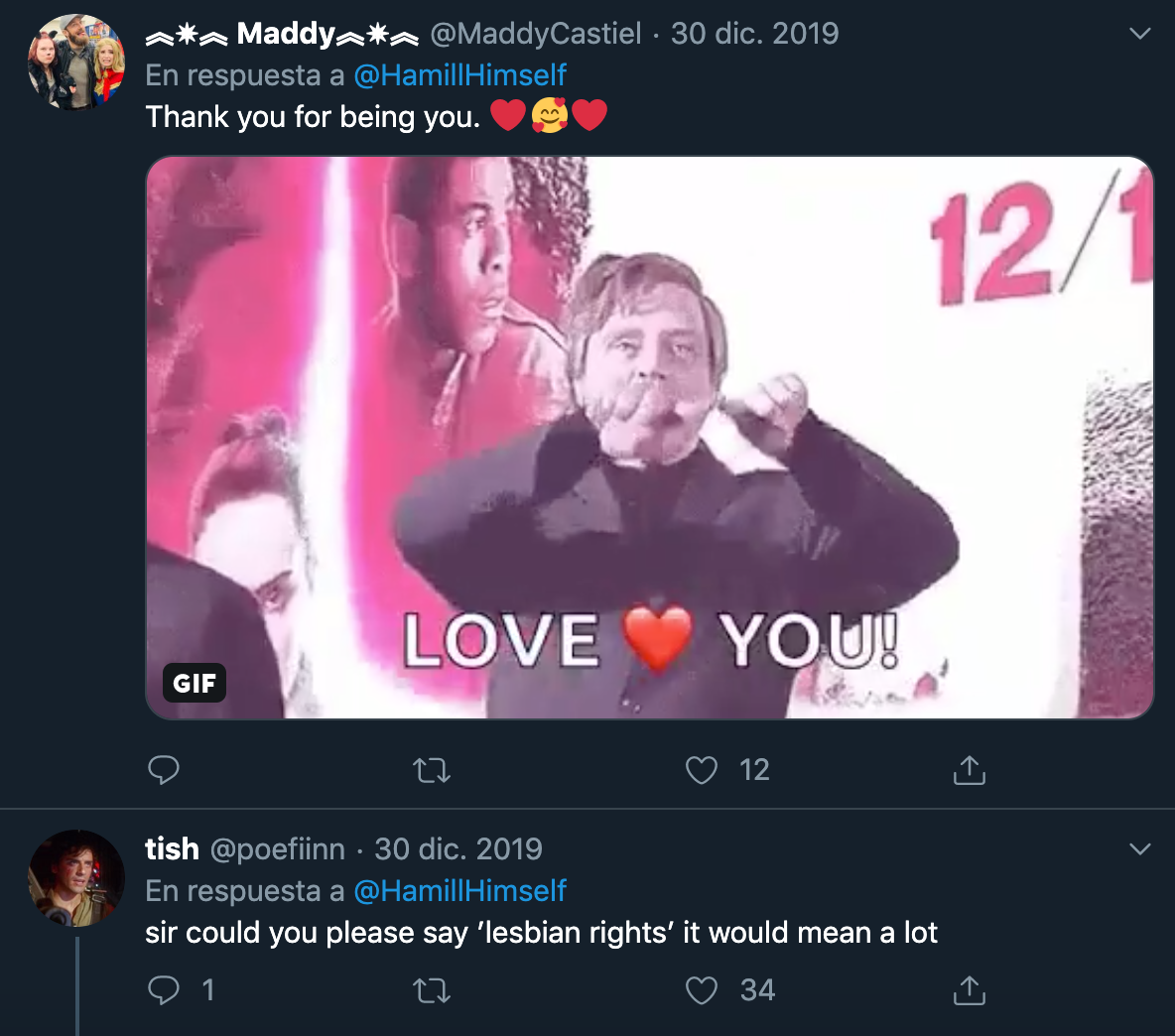Play the Love You GIF
The image size is (1175, 1036).
[650, 437]
